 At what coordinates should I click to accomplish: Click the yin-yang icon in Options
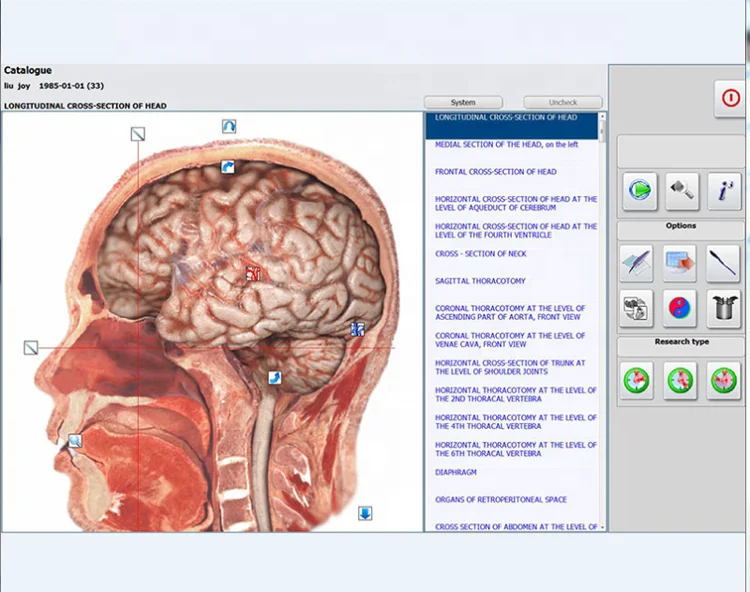pos(681,308)
